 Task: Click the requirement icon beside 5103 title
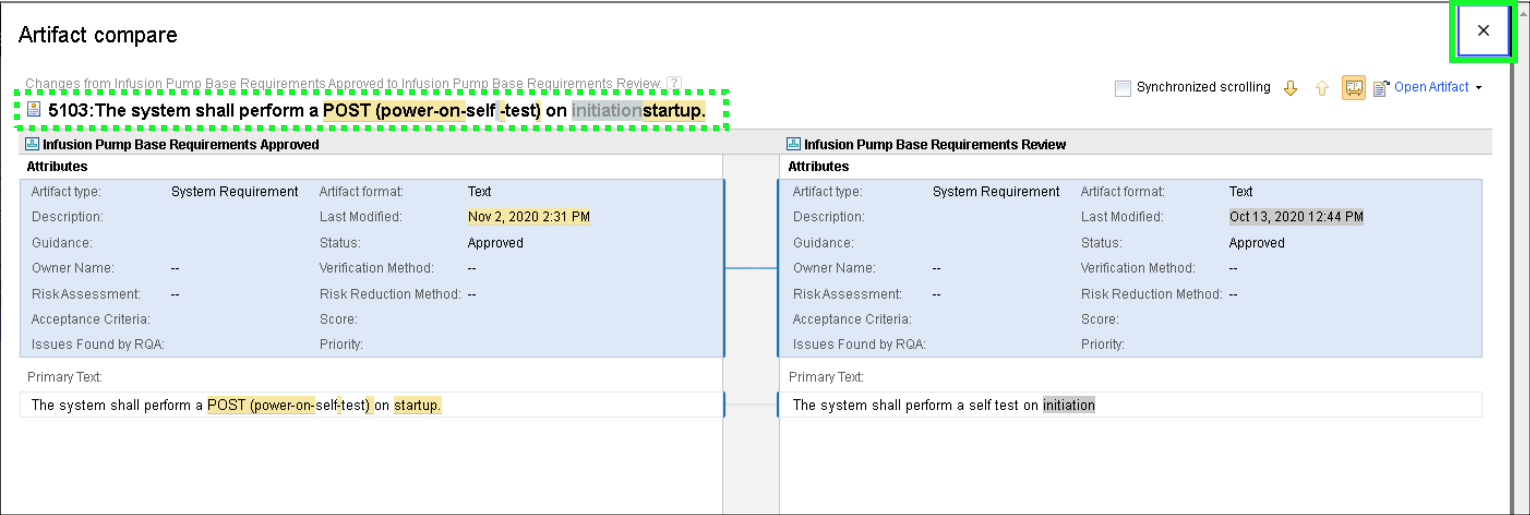coord(34,110)
